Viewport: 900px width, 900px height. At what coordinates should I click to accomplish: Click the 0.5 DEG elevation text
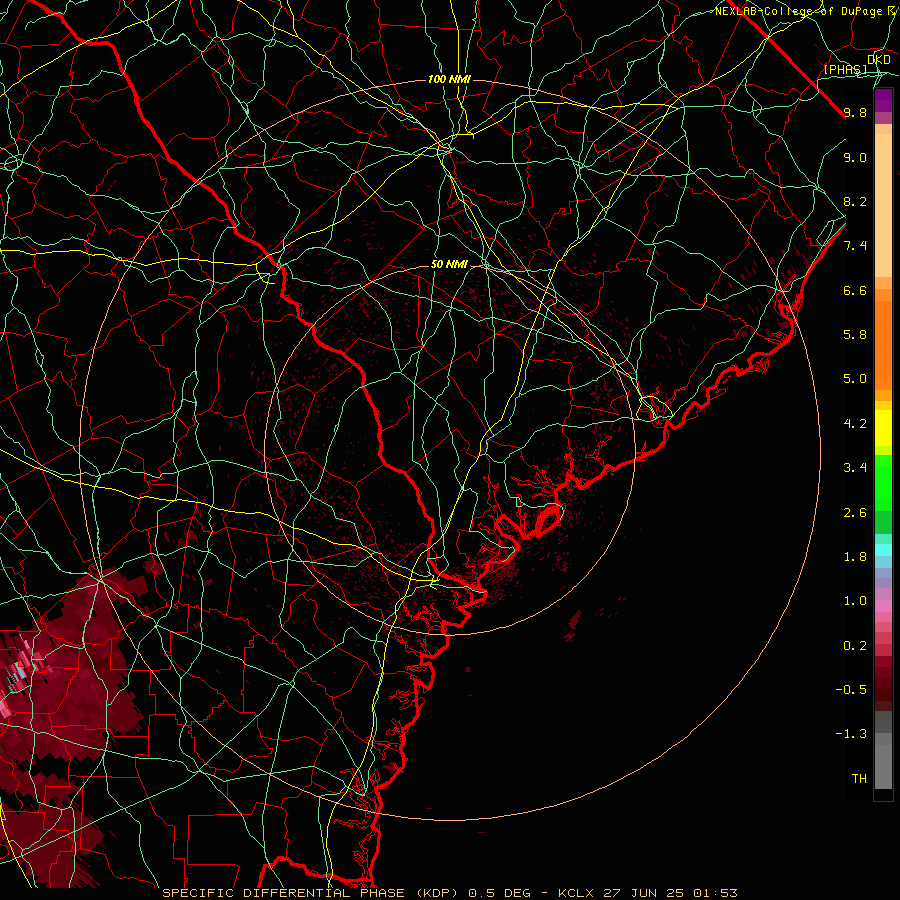click(x=501, y=893)
